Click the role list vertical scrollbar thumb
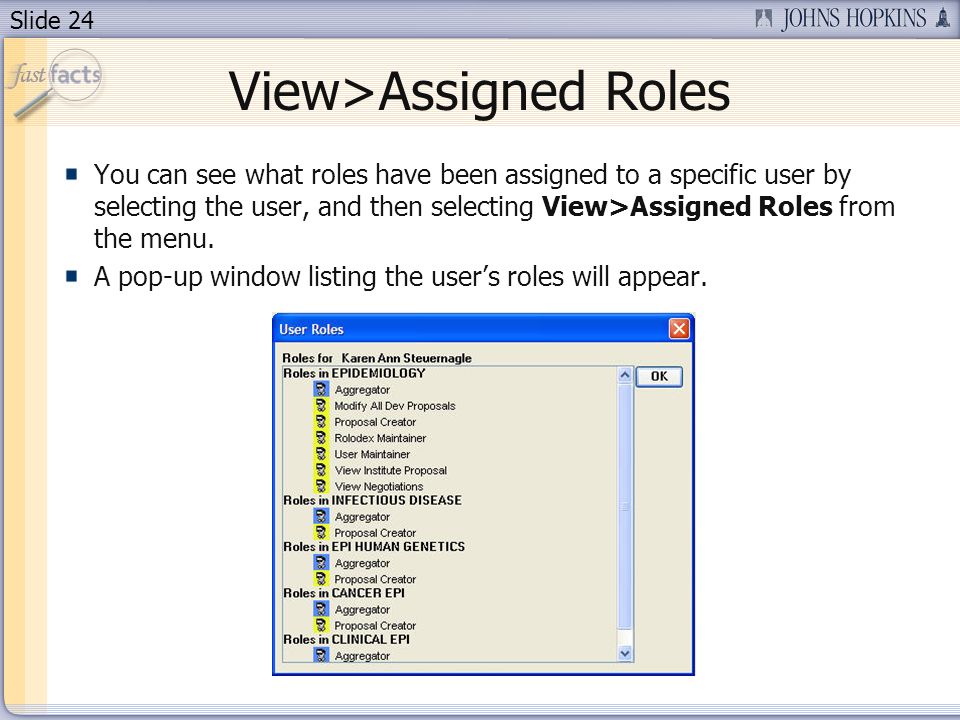The height and width of the screenshot is (720, 960). pos(624,506)
